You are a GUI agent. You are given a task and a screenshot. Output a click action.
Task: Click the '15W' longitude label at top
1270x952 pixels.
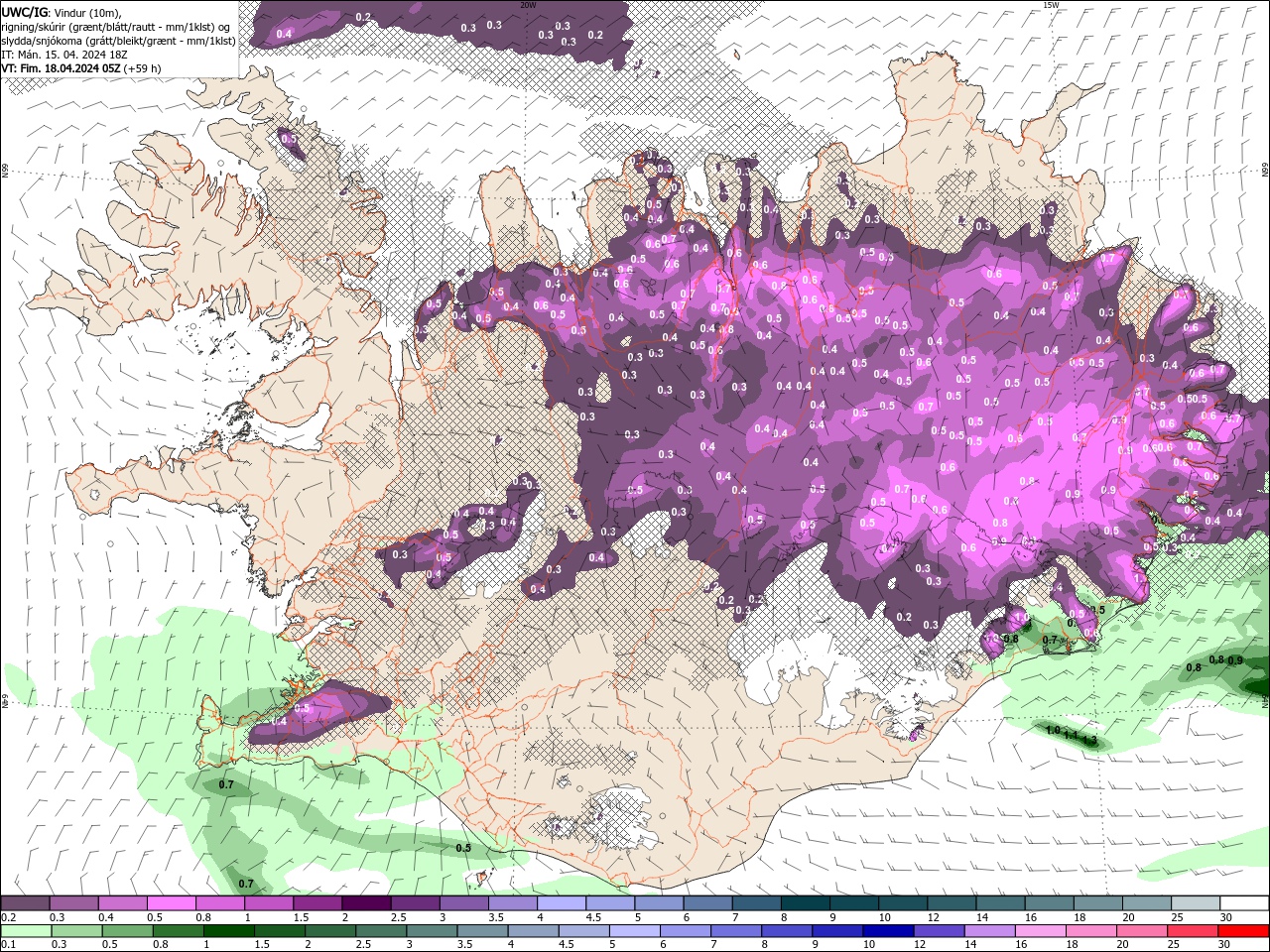click(1051, 4)
